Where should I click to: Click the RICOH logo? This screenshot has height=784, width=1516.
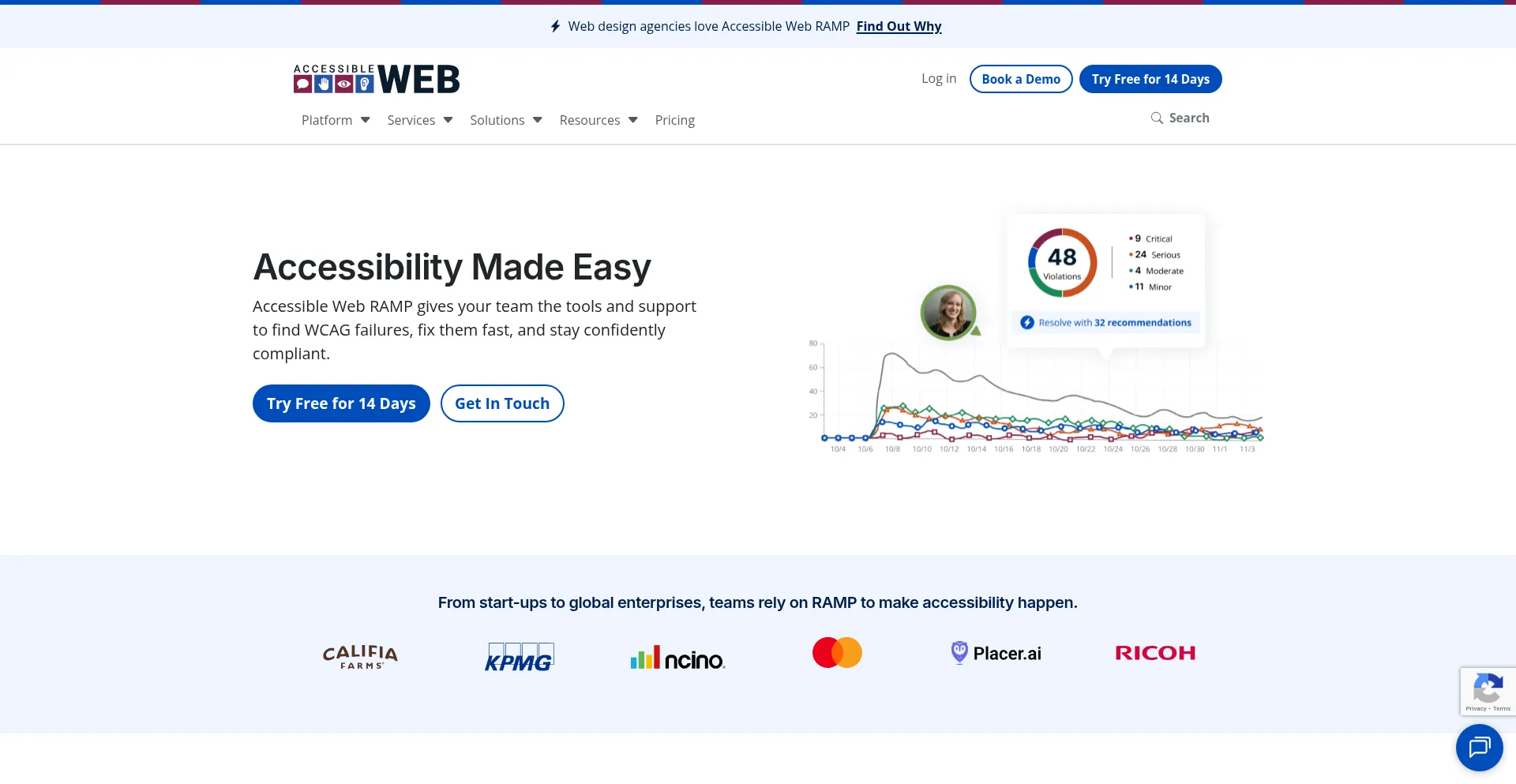pos(1155,653)
